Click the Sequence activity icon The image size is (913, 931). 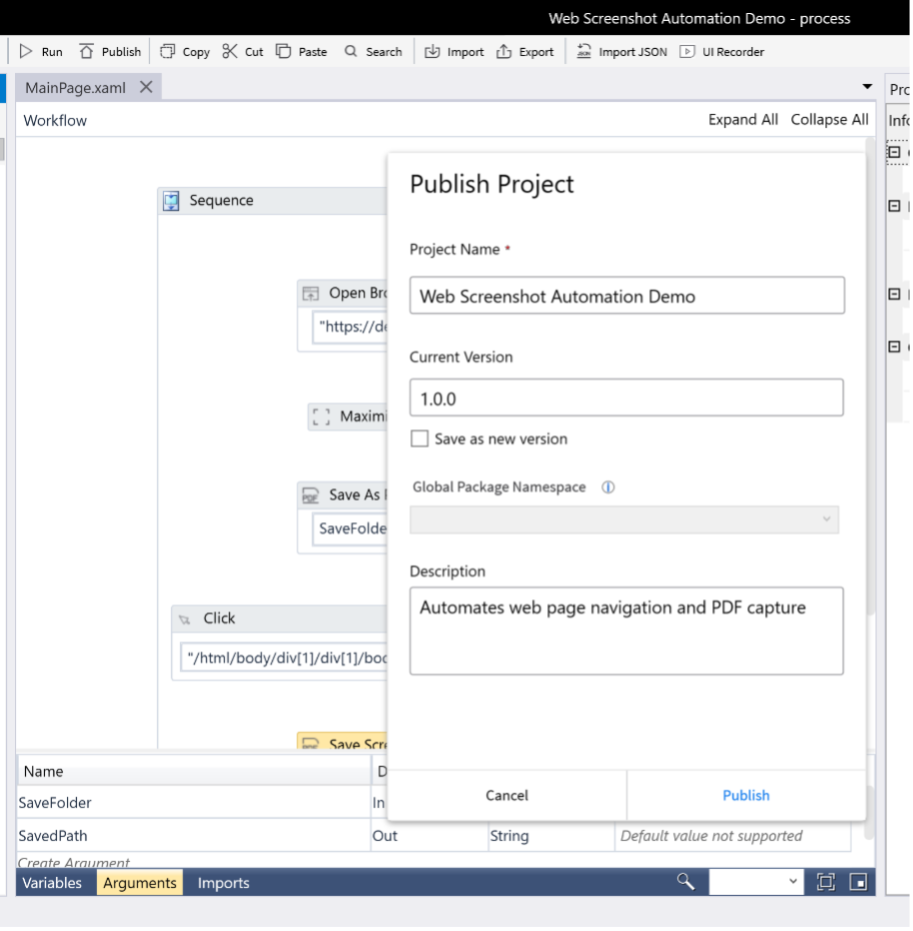point(172,201)
